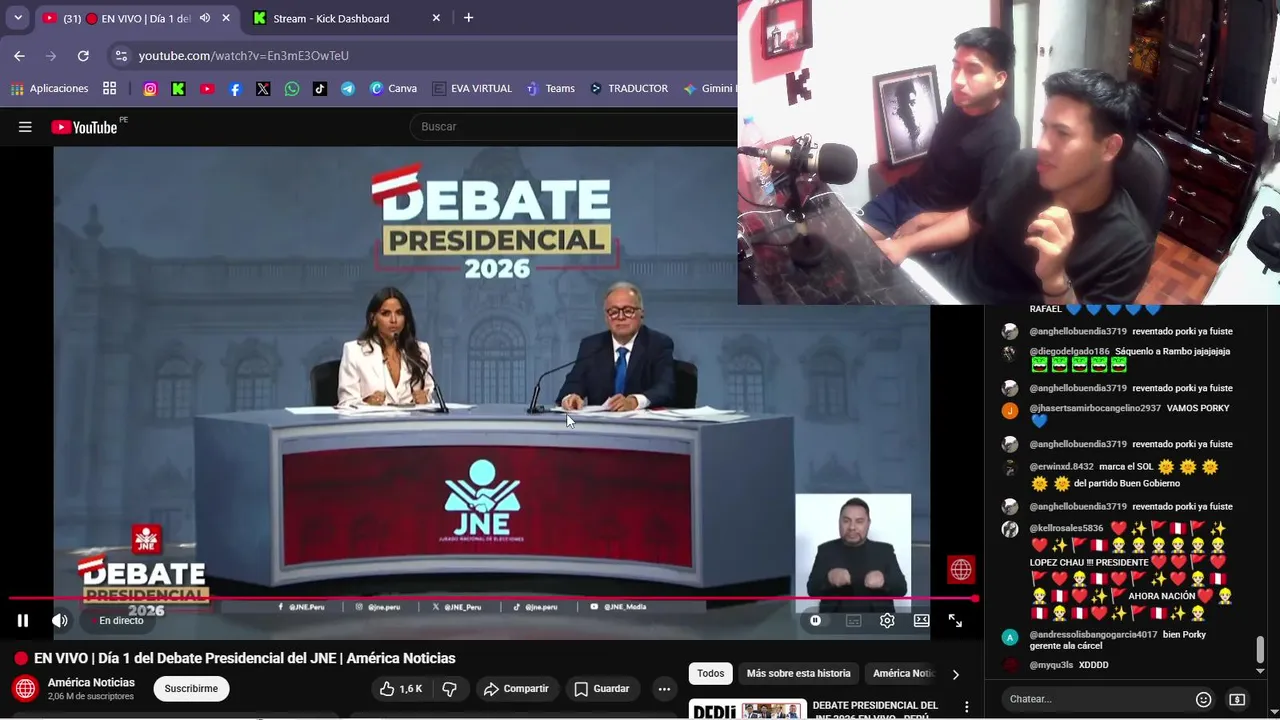The height and width of the screenshot is (720, 1280).
Task: Show next filter chips with right chevron
Action: 955,674
